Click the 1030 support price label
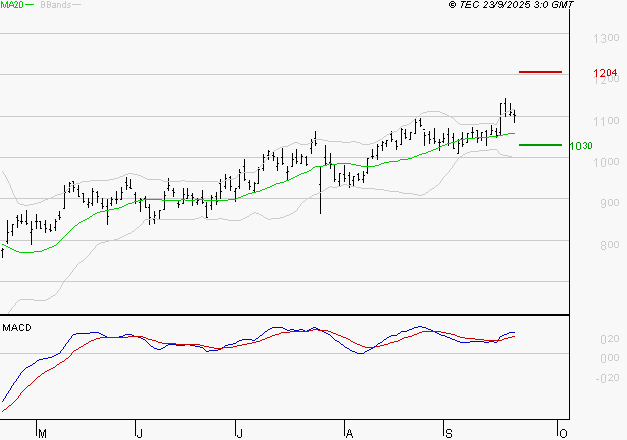 pyautogui.click(x=580, y=146)
